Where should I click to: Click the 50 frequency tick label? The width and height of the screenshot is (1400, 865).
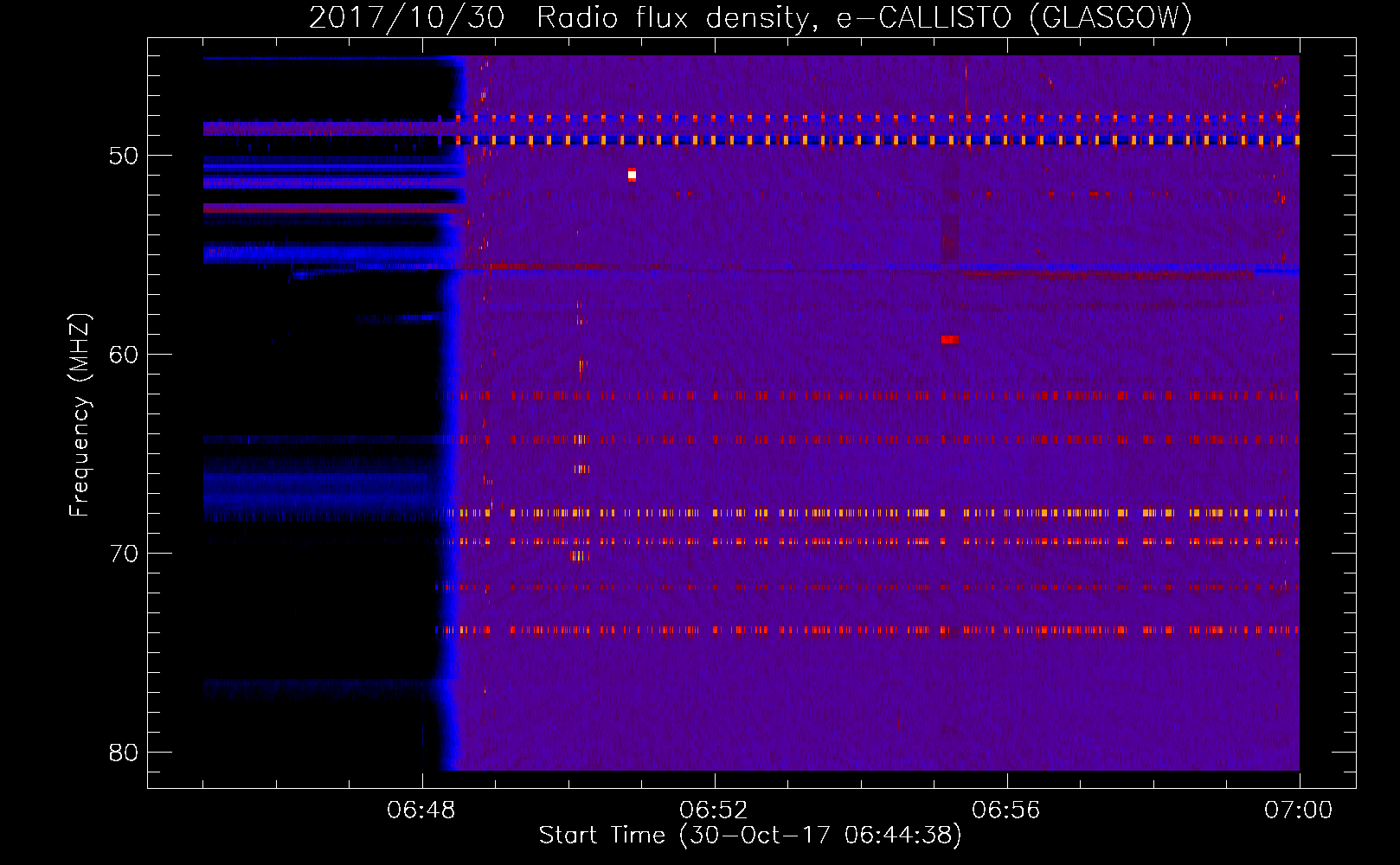(x=124, y=156)
